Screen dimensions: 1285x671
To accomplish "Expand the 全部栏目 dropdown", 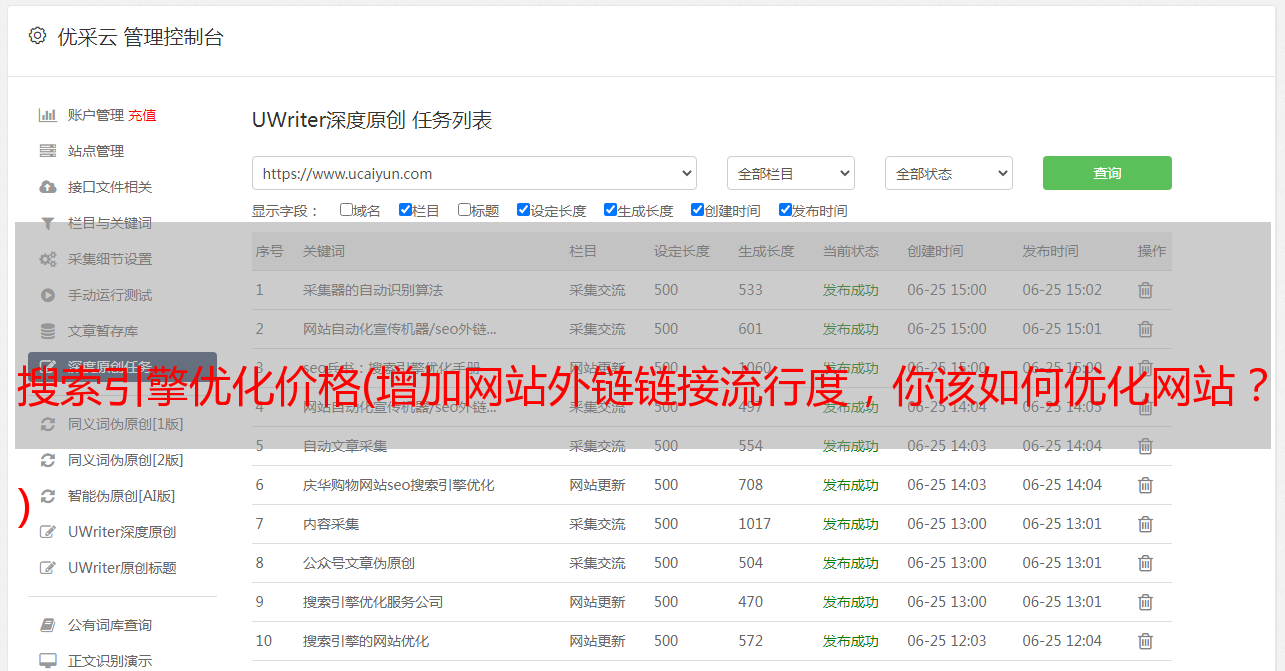I will point(790,173).
